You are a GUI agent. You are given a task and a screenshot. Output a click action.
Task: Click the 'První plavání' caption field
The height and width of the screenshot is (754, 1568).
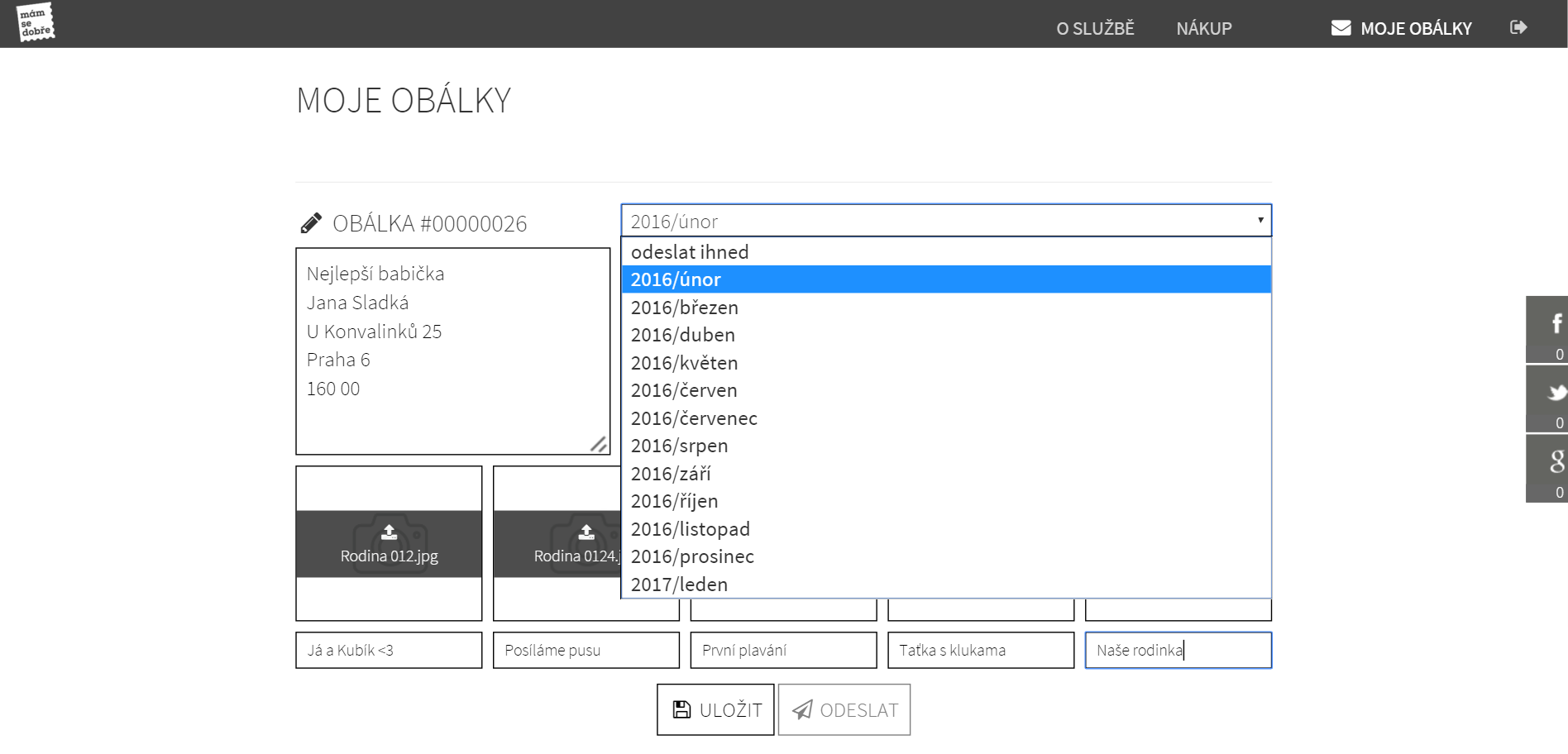click(782, 651)
